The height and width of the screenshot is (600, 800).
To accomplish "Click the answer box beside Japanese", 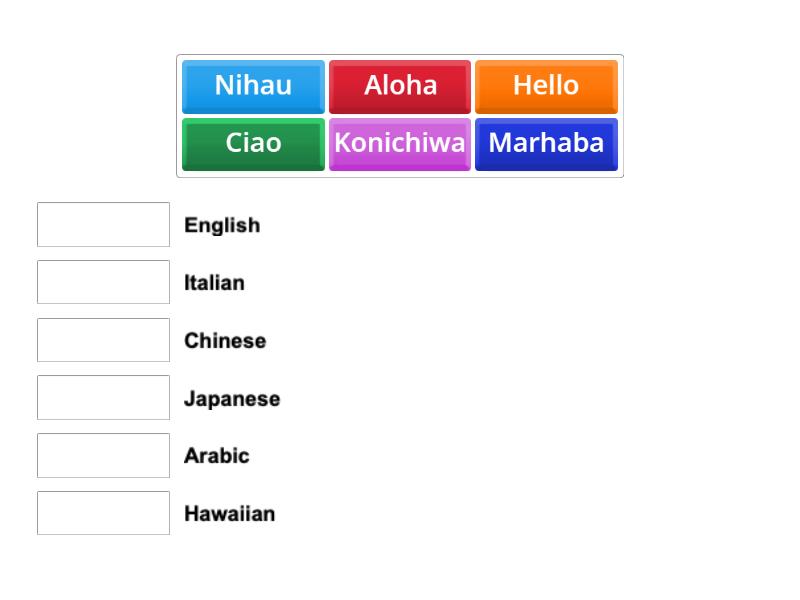I will (103, 397).
